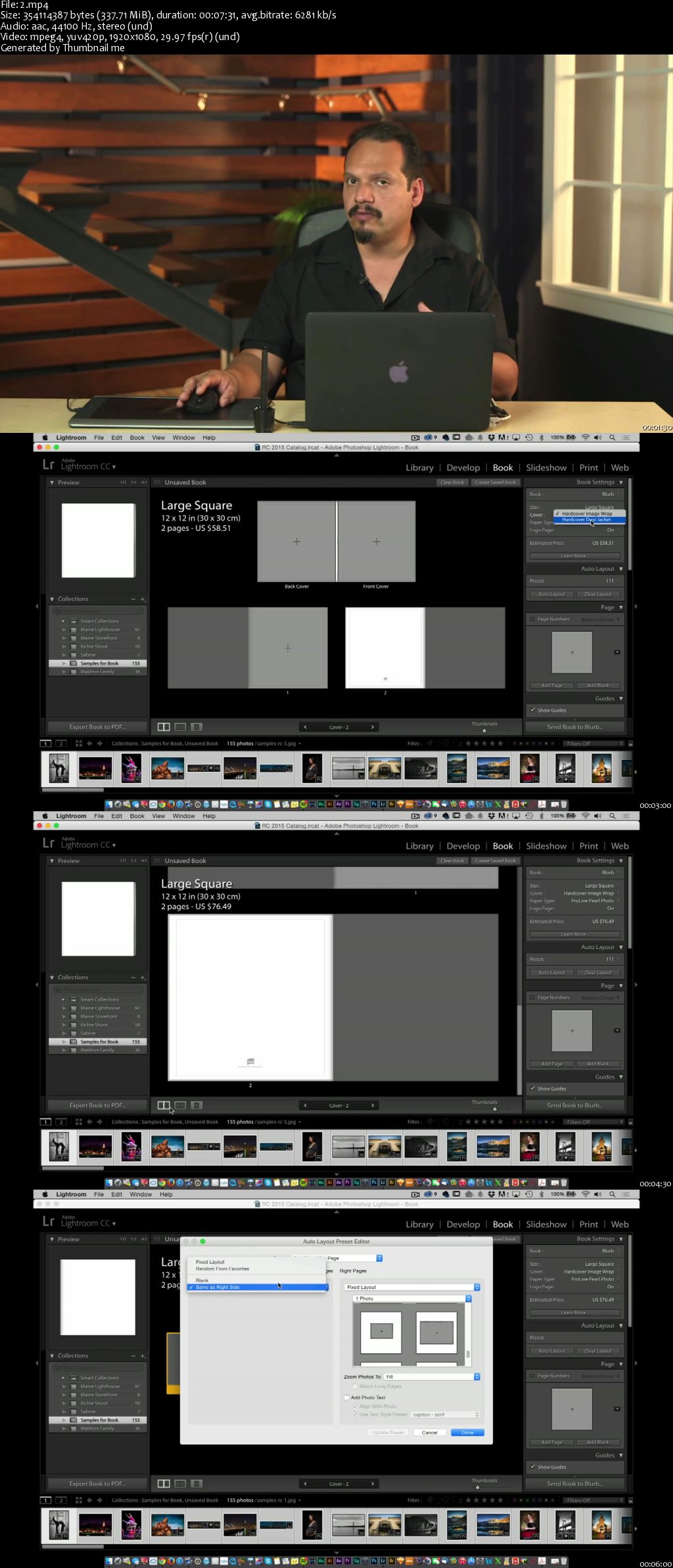Viewport: 673px width, 1568px height.
Task: Select lighthouse church thumbnail in 00:03:00 filmstrip
Action: pyautogui.click(x=601, y=768)
